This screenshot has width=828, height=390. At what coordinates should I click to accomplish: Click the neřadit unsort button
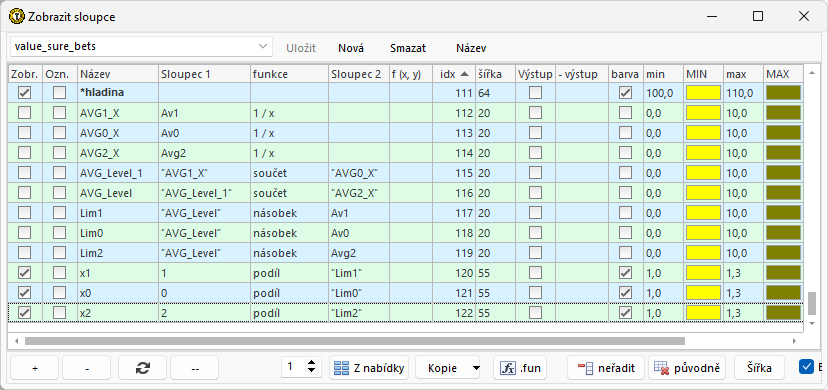pyautogui.click(x=607, y=368)
